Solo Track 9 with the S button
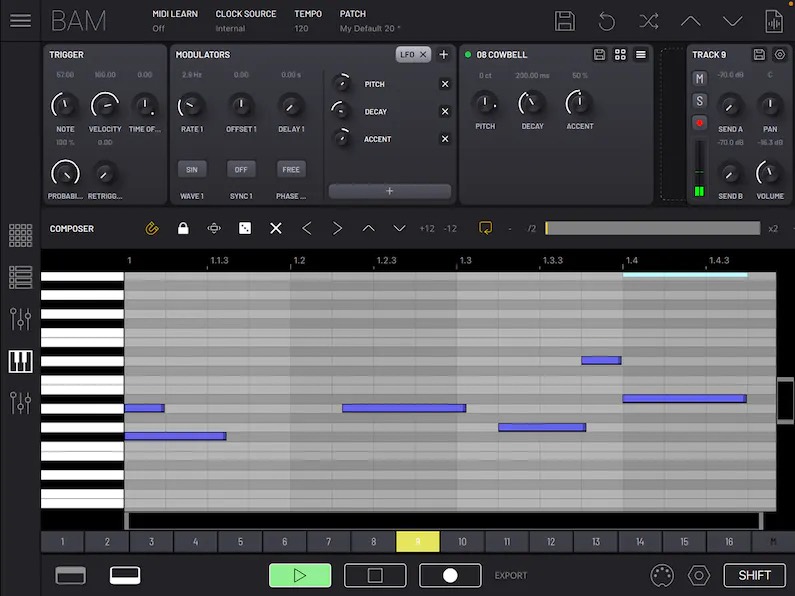This screenshot has width=795, height=596. coord(700,101)
